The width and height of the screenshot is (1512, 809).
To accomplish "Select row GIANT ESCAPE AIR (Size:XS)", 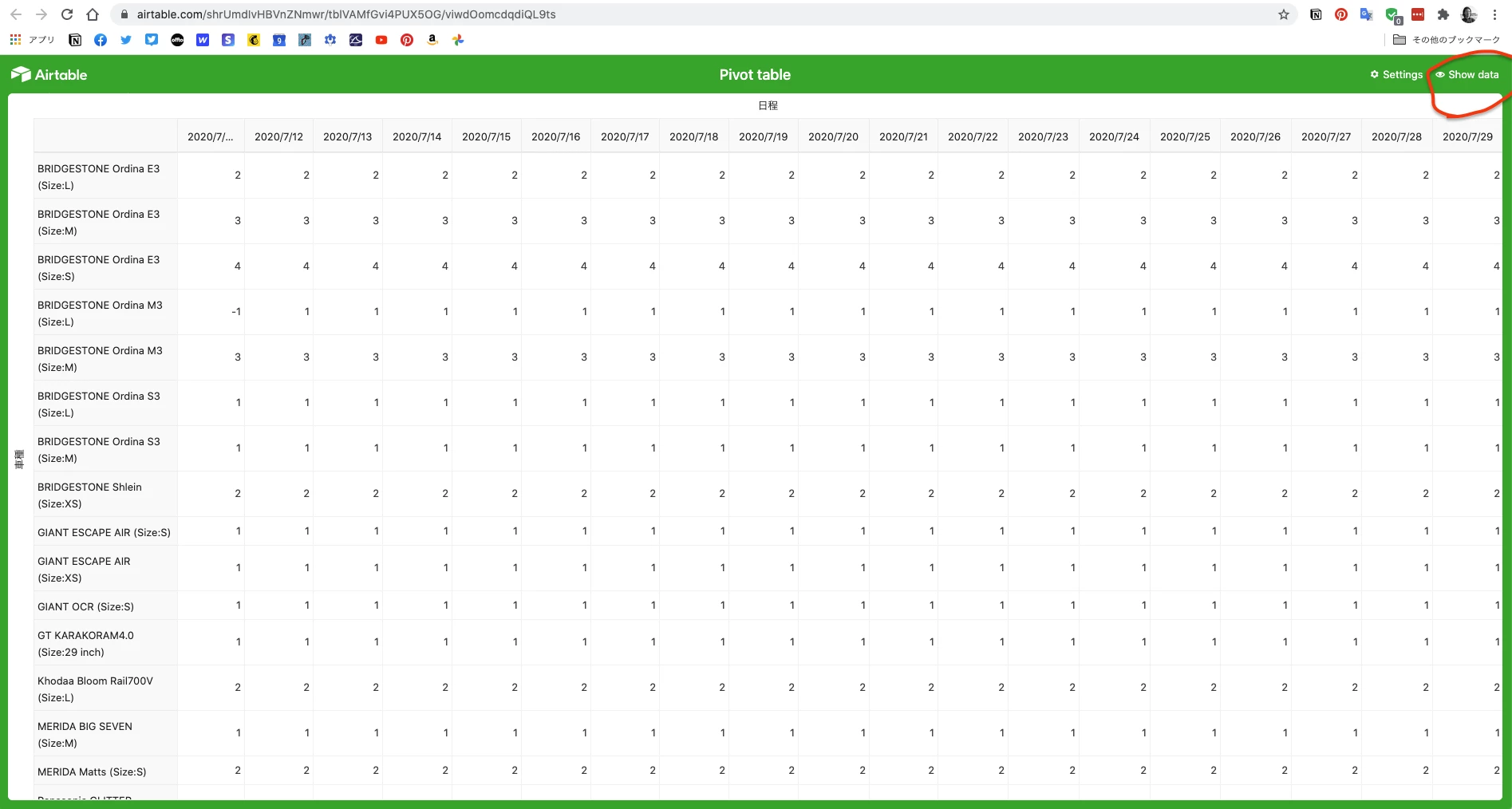I will tap(105, 569).
